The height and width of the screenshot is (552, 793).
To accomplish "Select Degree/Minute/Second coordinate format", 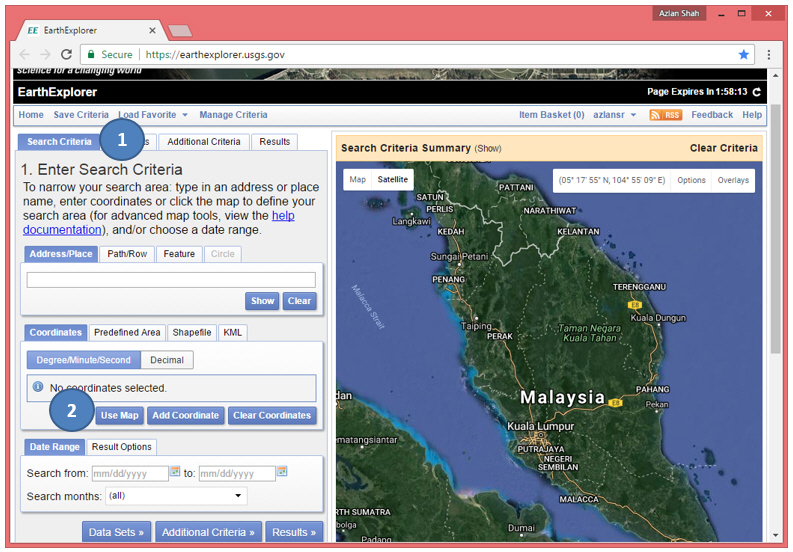I will (x=83, y=360).
